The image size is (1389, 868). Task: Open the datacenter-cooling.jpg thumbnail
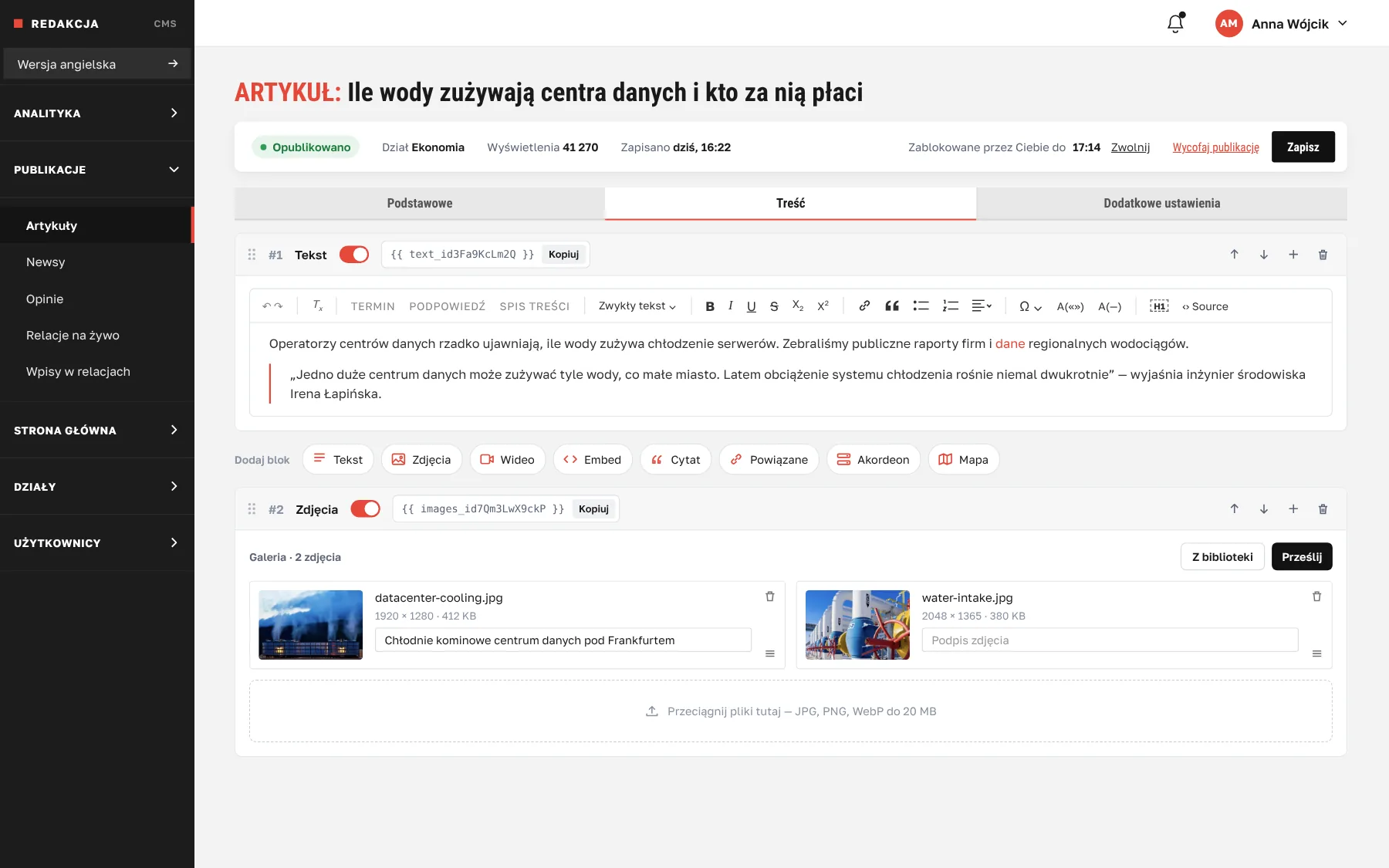tap(310, 625)
